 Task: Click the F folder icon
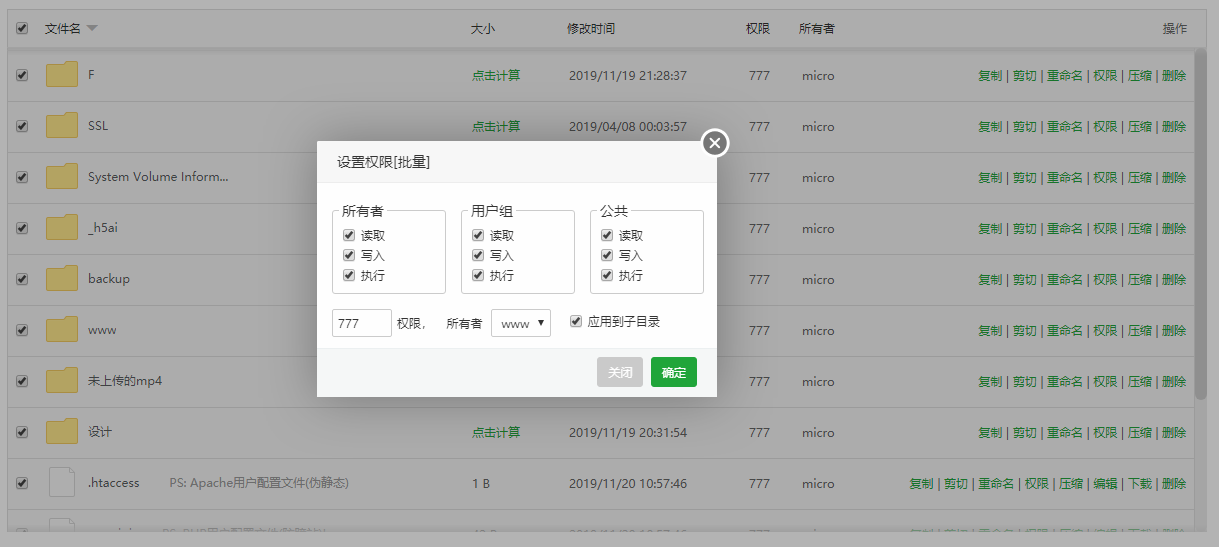coord(62,75)
